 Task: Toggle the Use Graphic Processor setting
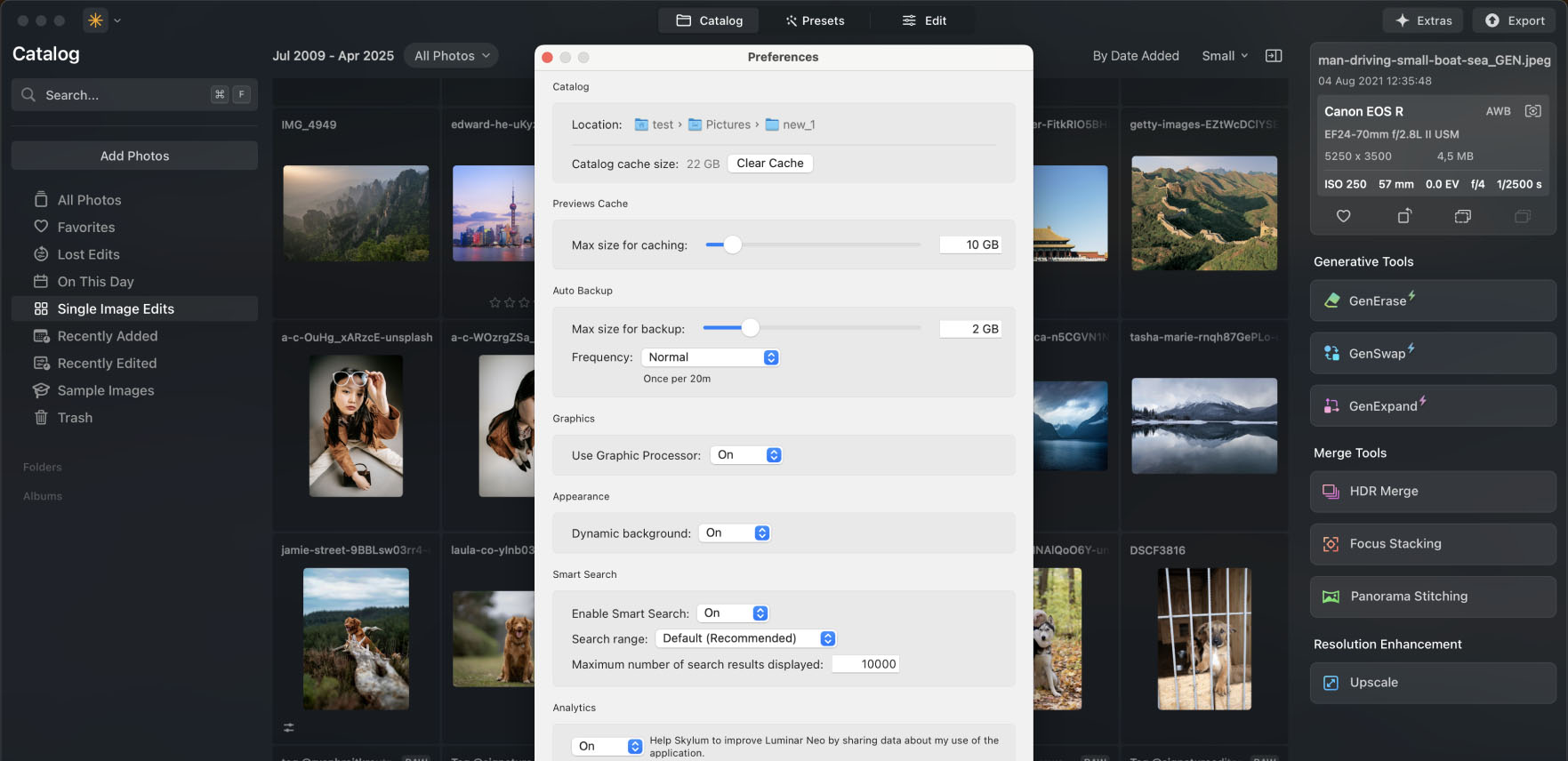coord(746,455)
